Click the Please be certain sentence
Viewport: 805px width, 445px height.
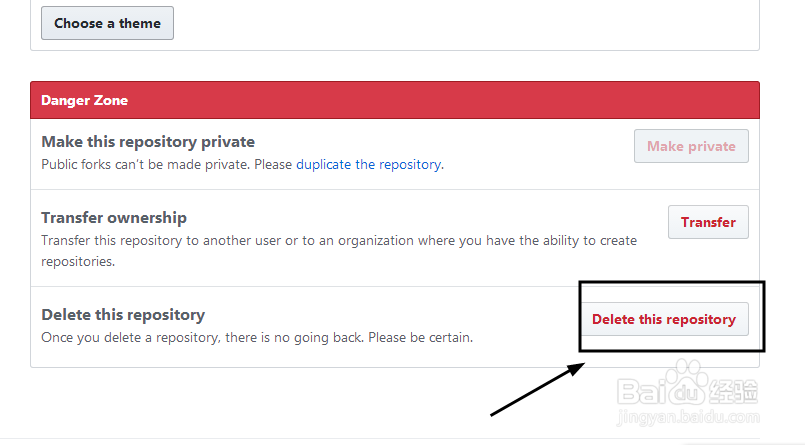click(420, 338)
